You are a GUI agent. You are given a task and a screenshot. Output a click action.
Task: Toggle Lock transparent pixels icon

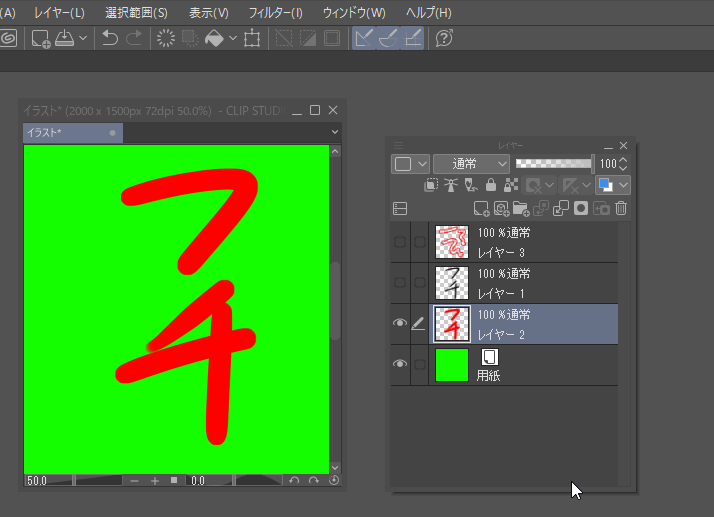click(511, 185)
